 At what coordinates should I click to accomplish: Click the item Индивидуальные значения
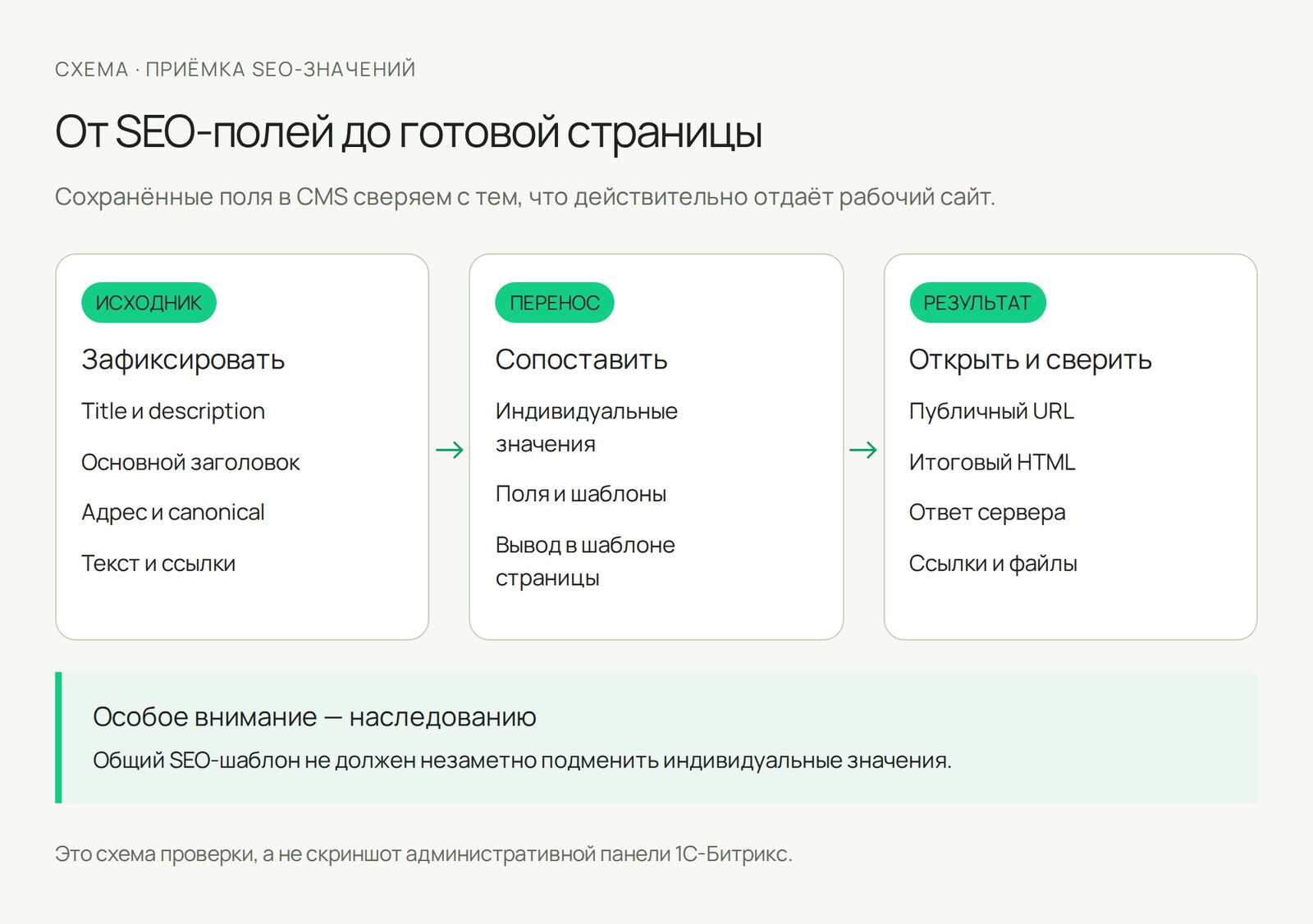587,428
